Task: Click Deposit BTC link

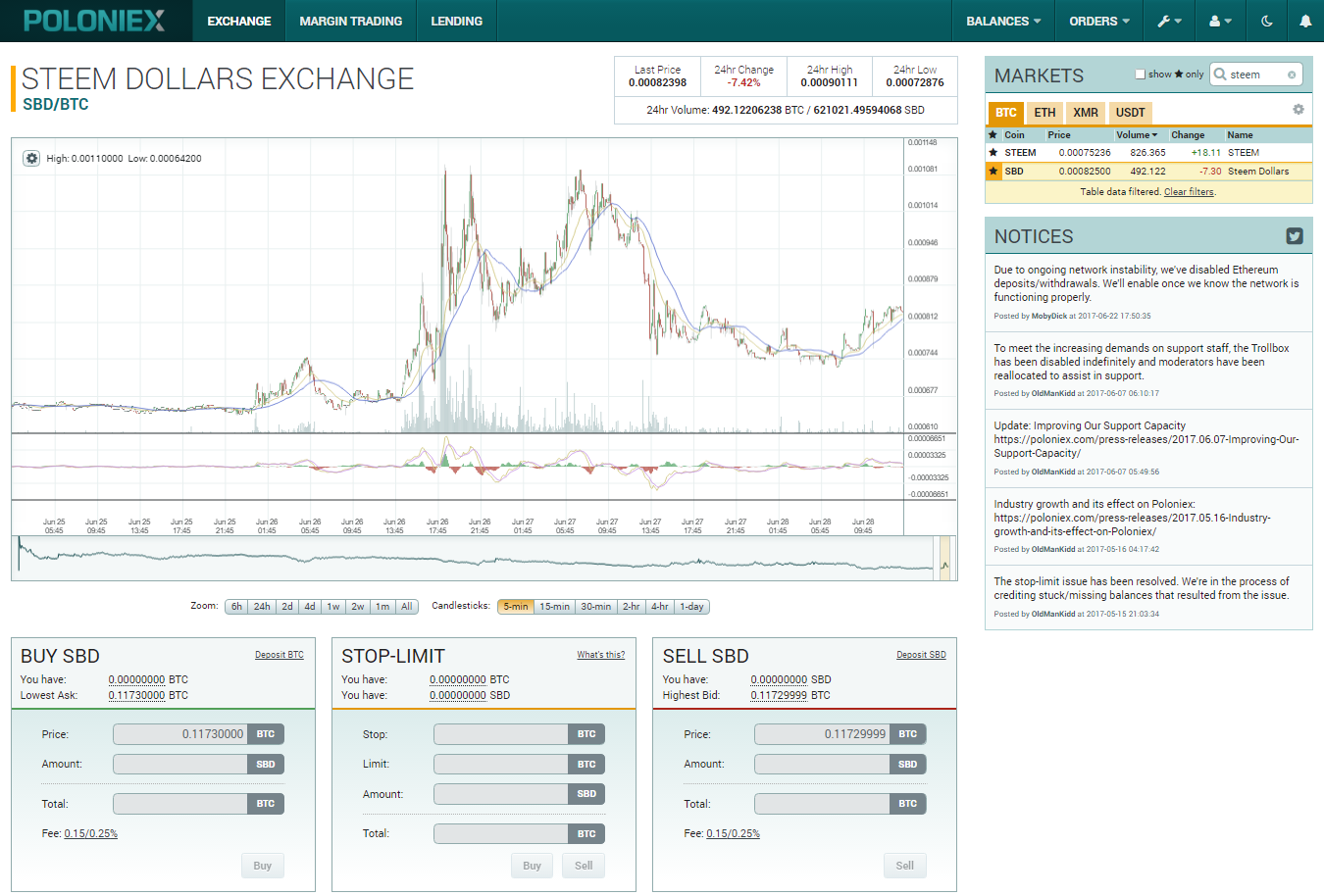Action: pos(280,655)
